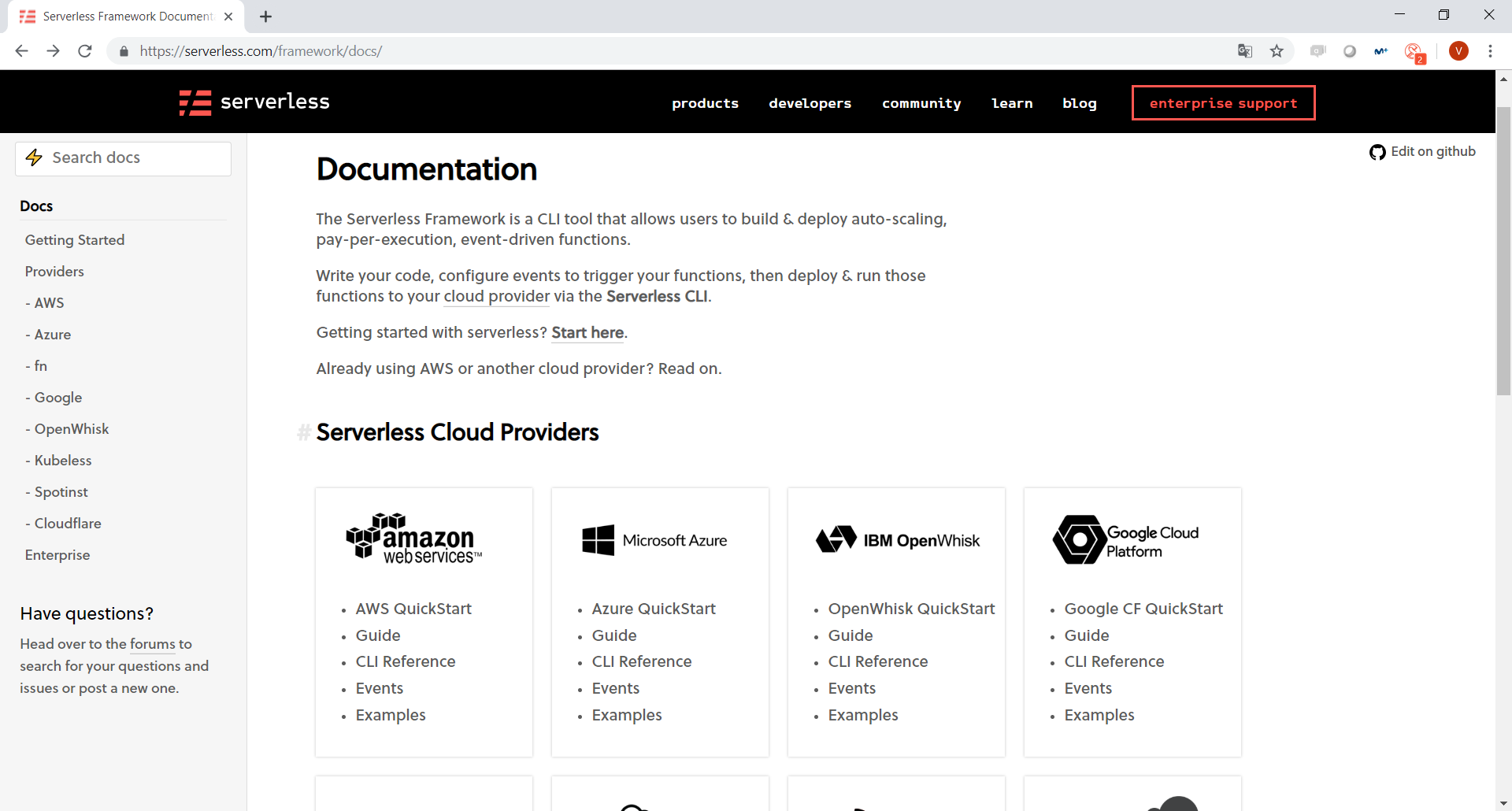Click the gray screen-cast extension icon
Screen dimensions: 1512x811
pyautogui.click(x=1318, y=51)
